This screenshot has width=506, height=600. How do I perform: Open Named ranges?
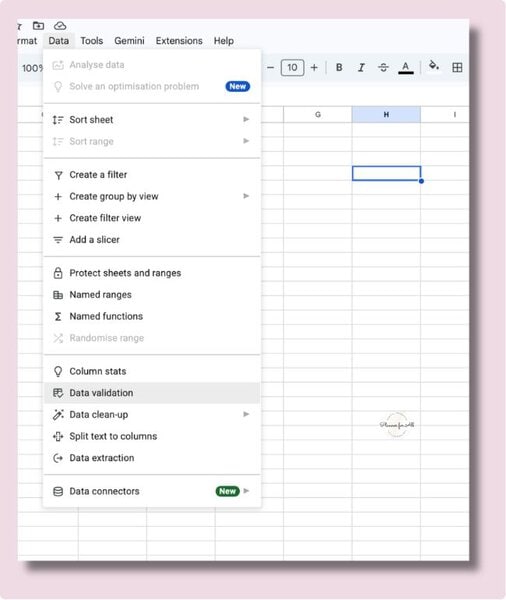click(152, 295)
